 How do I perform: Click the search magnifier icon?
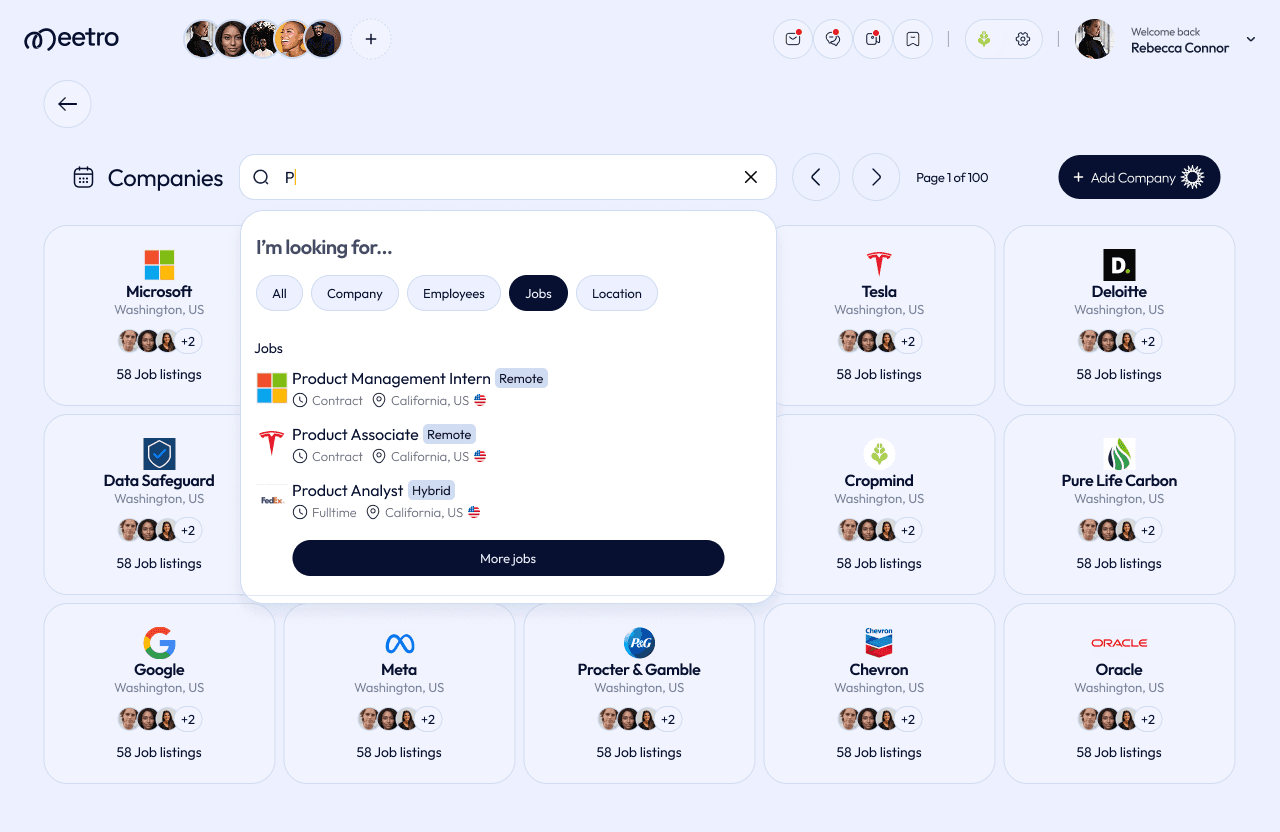pyautogui.click(x=261, y=177)
